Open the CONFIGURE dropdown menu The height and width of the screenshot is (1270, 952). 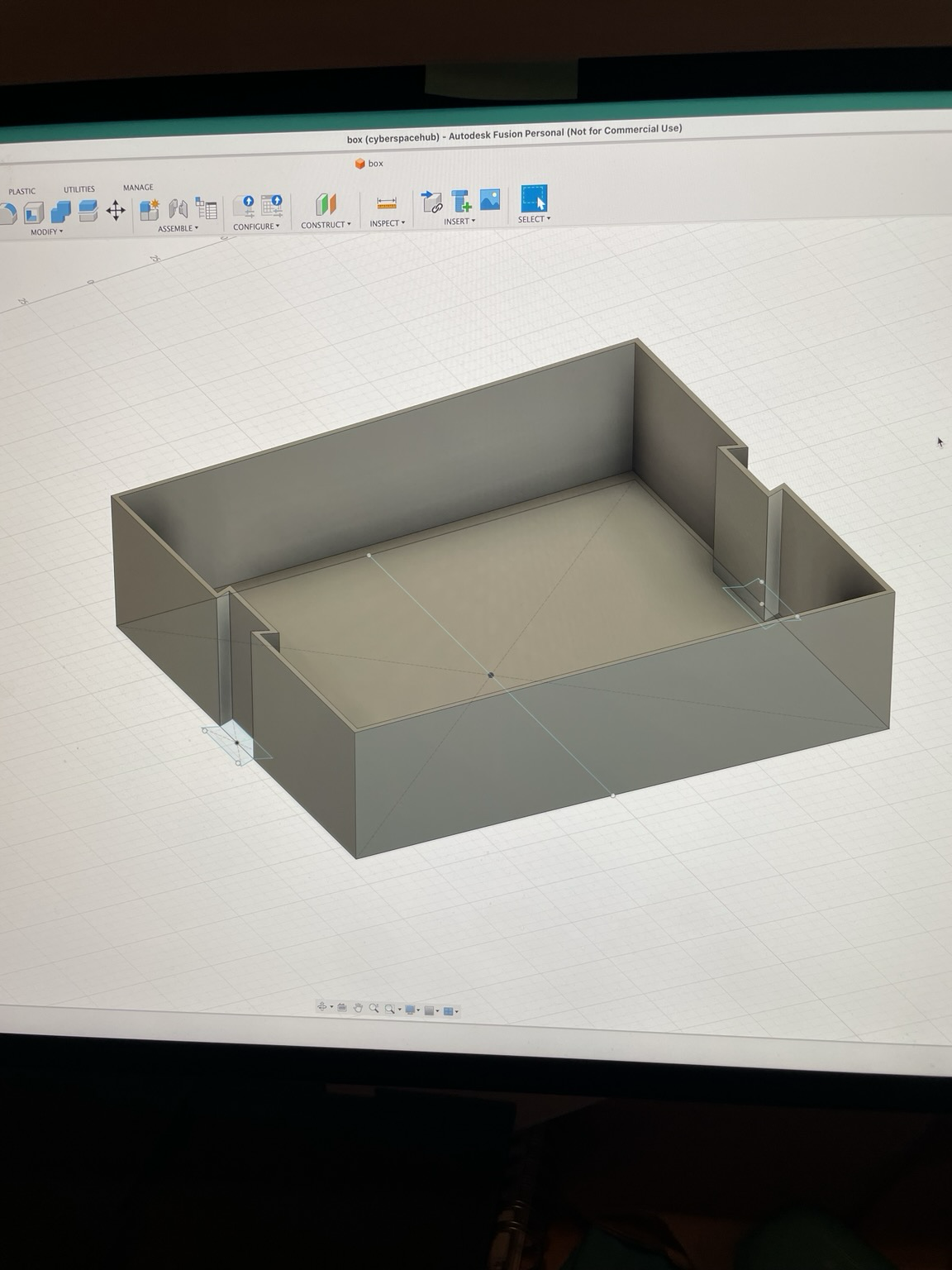[256, 227]
